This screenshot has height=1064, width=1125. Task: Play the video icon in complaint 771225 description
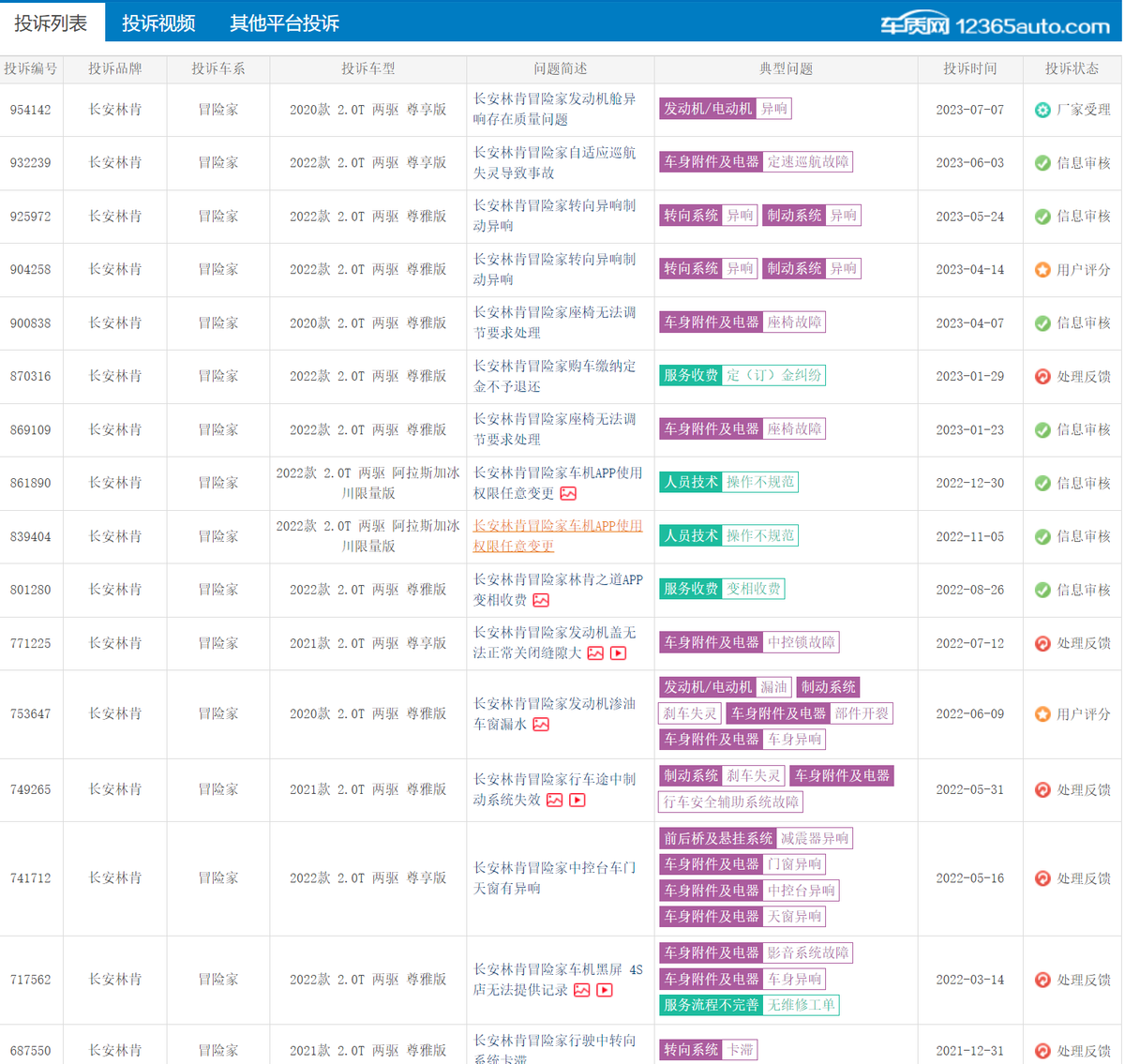(x=619, y=653)
